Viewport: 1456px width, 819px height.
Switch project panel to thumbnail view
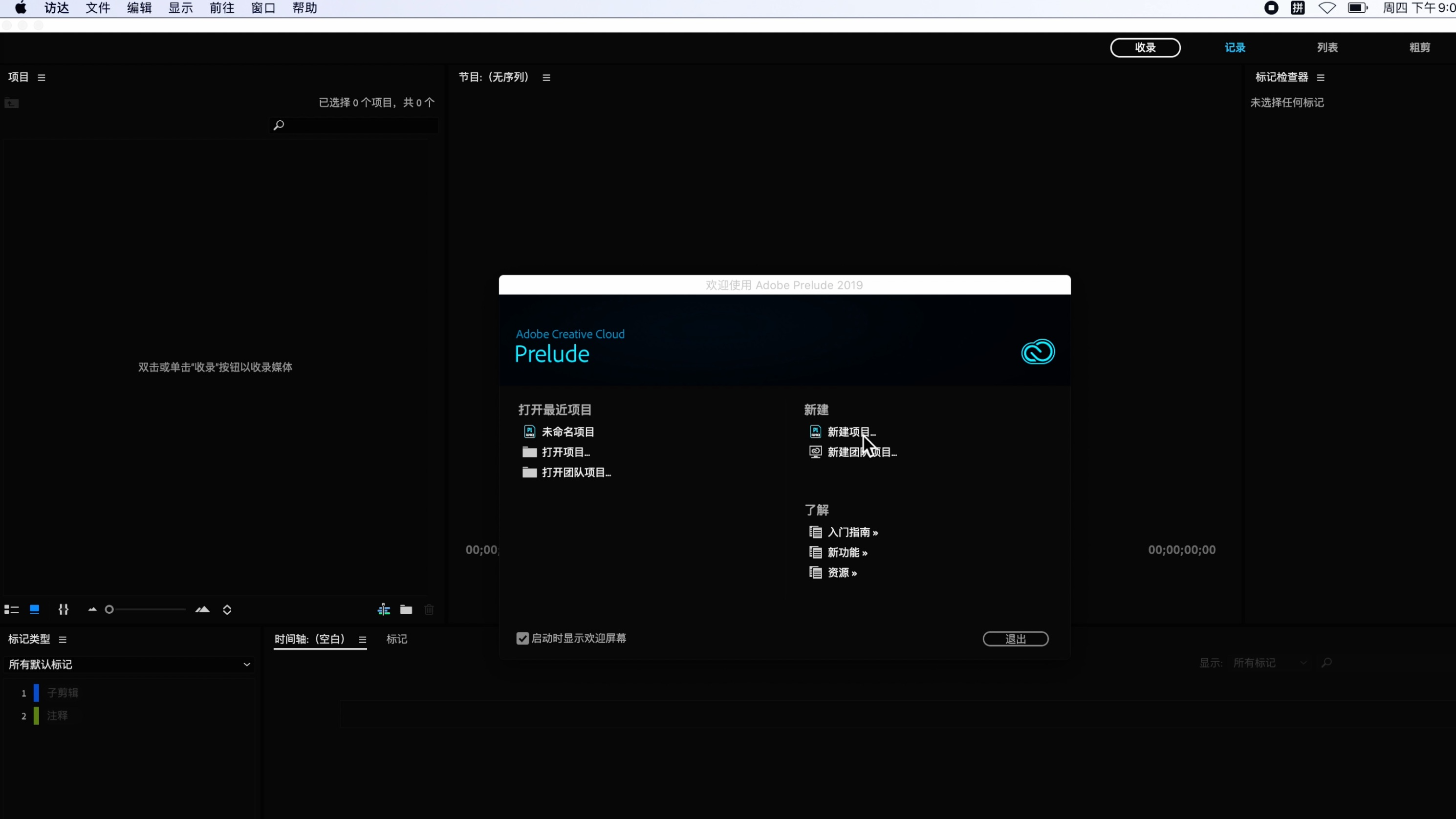35,609
